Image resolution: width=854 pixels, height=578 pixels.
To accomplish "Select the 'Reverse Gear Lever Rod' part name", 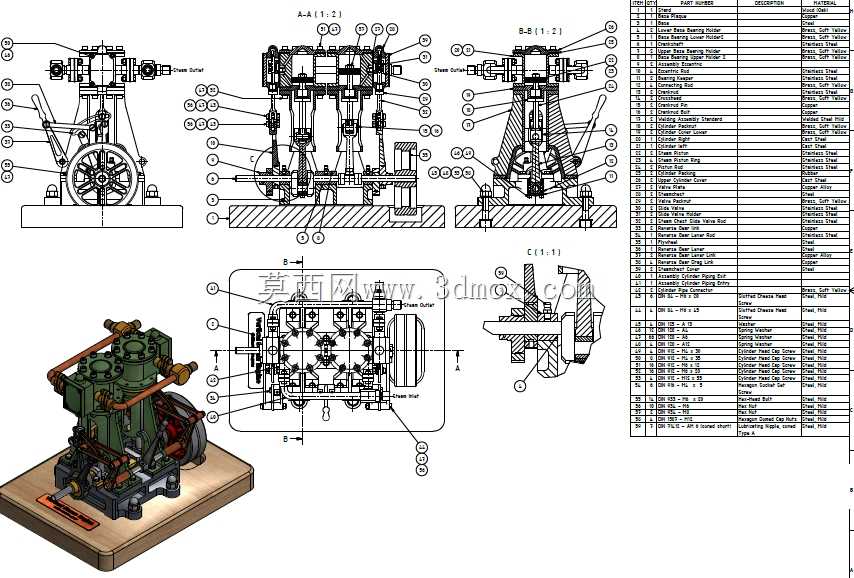I will (686, 235).
